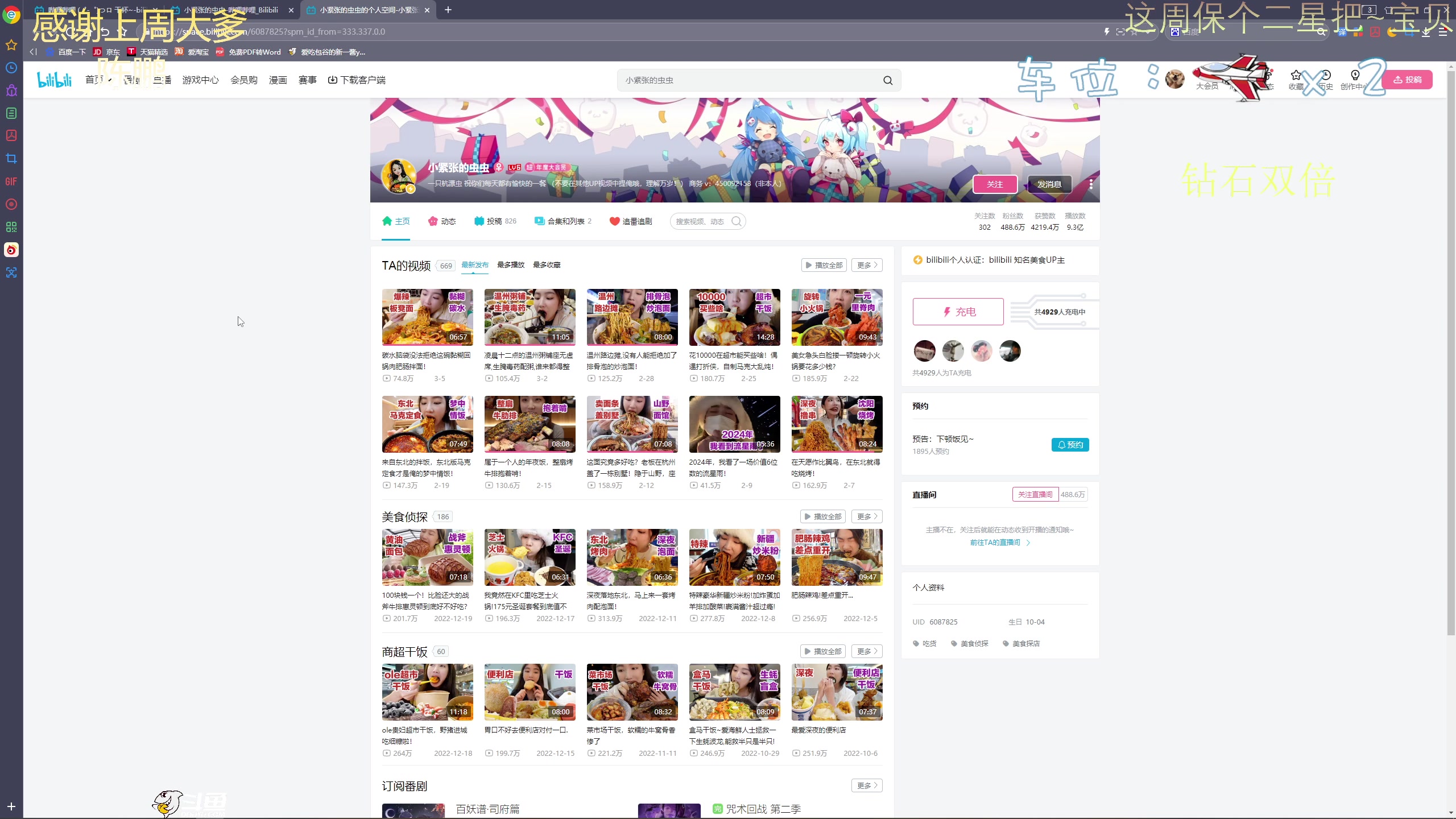Click the plus icon at sidebar bottom
This screenshot has width=1456, height=819.
[x=11, y=806]
